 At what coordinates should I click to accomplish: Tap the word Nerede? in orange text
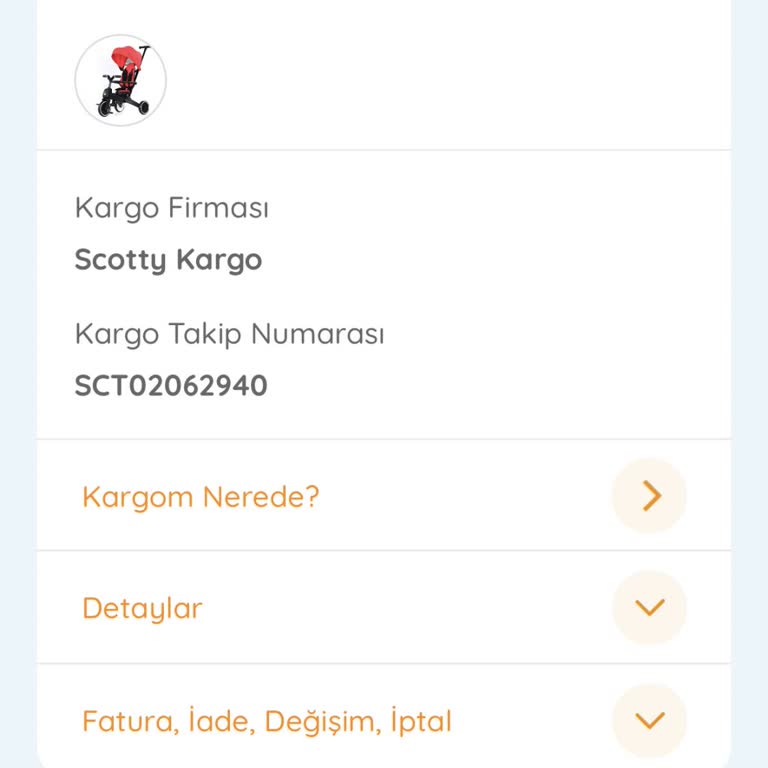point(261,497)
